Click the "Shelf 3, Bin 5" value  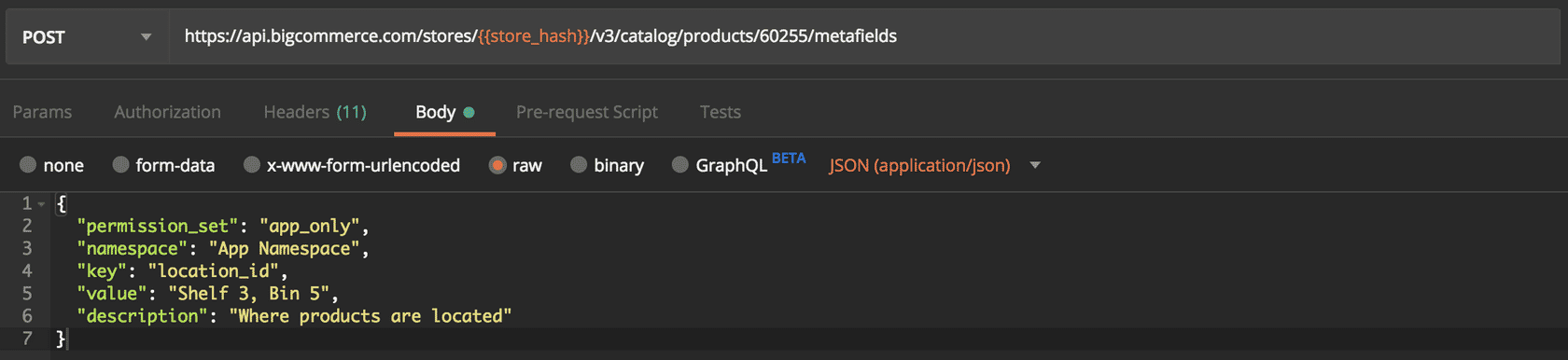coord(249,293)
